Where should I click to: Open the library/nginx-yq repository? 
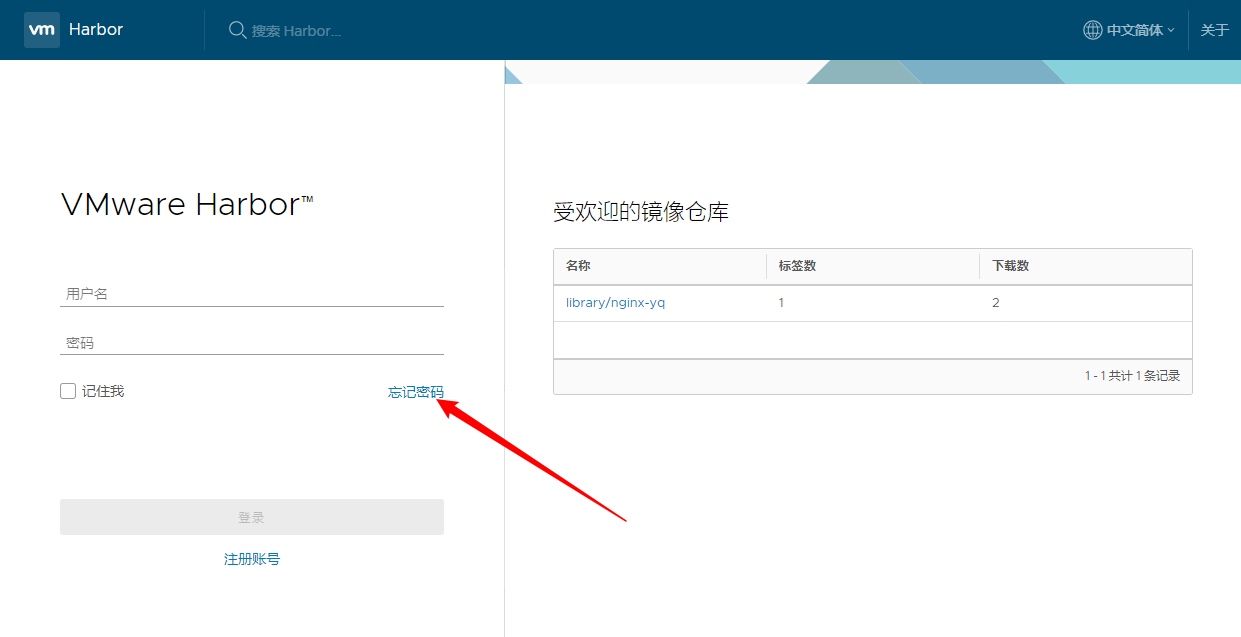[x=615, y=303]
